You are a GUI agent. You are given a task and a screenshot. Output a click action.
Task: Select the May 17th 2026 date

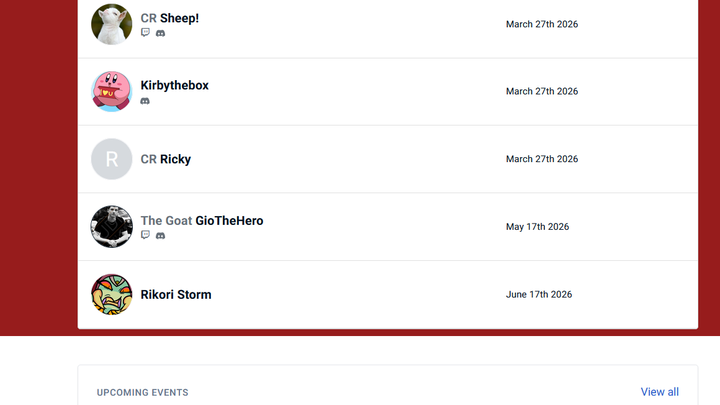coord(537,227)
